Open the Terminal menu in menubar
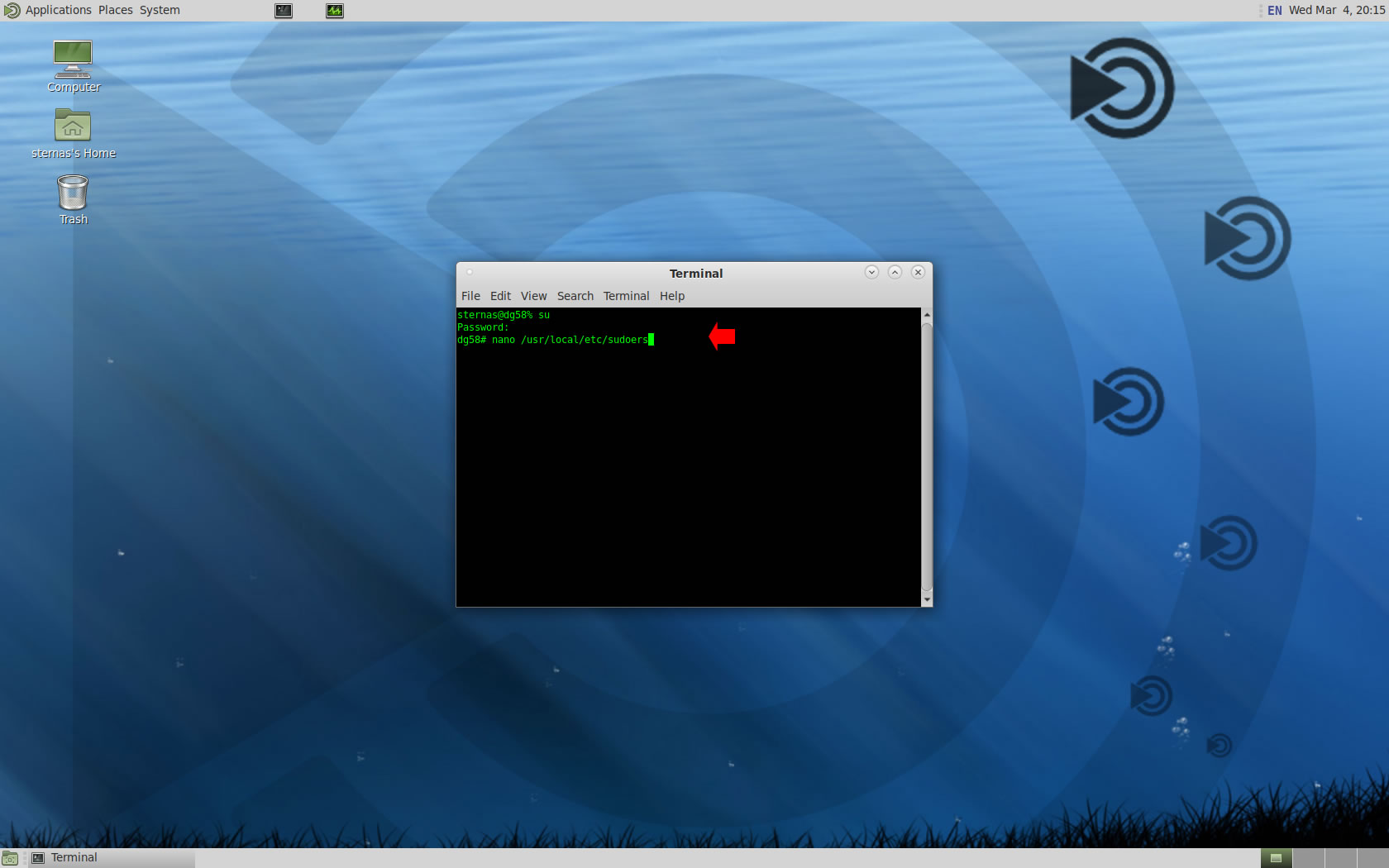1389x868 pixels. click(626, 296)
